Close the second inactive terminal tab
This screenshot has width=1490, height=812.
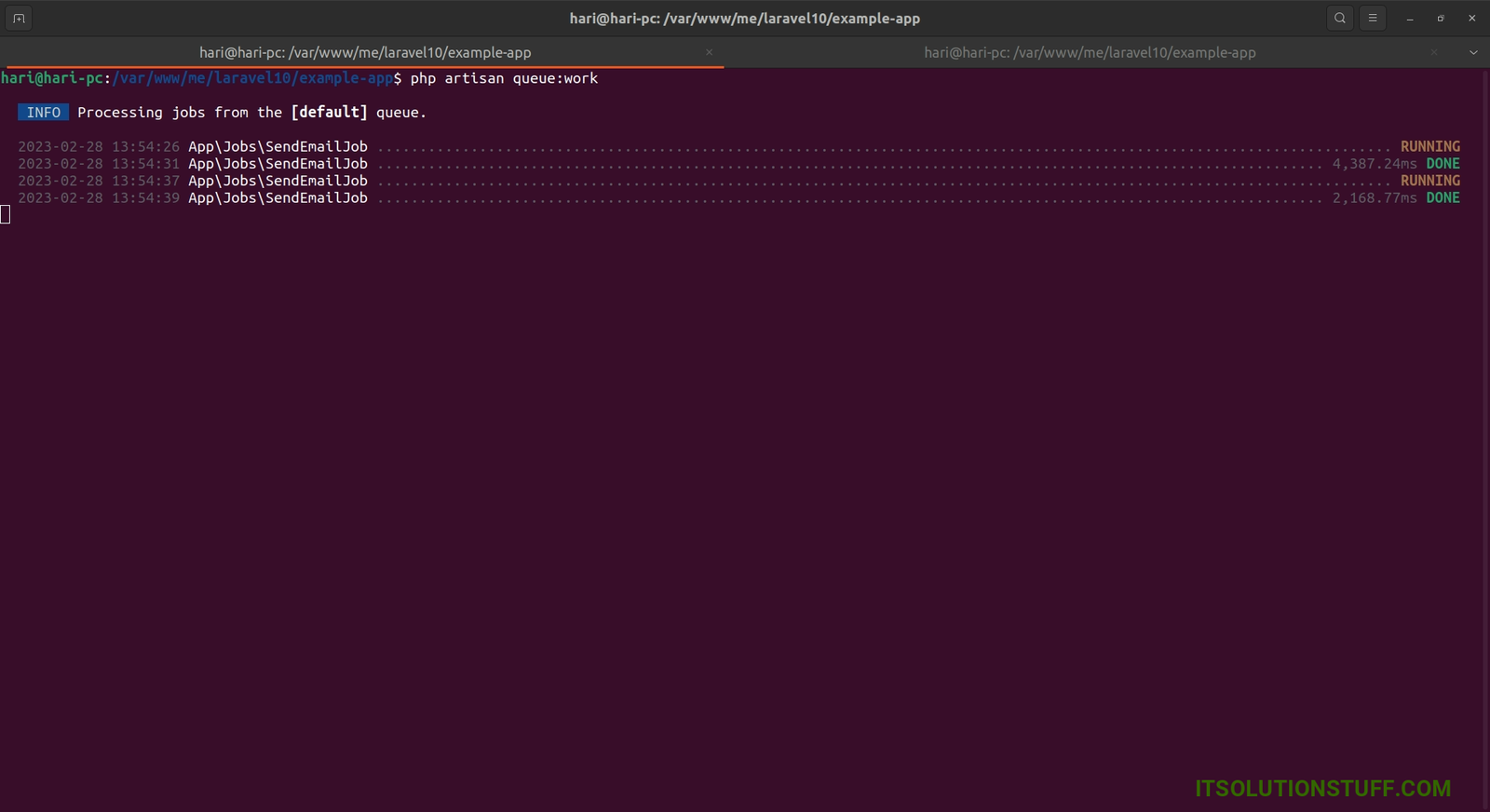tap(1434, 52)
